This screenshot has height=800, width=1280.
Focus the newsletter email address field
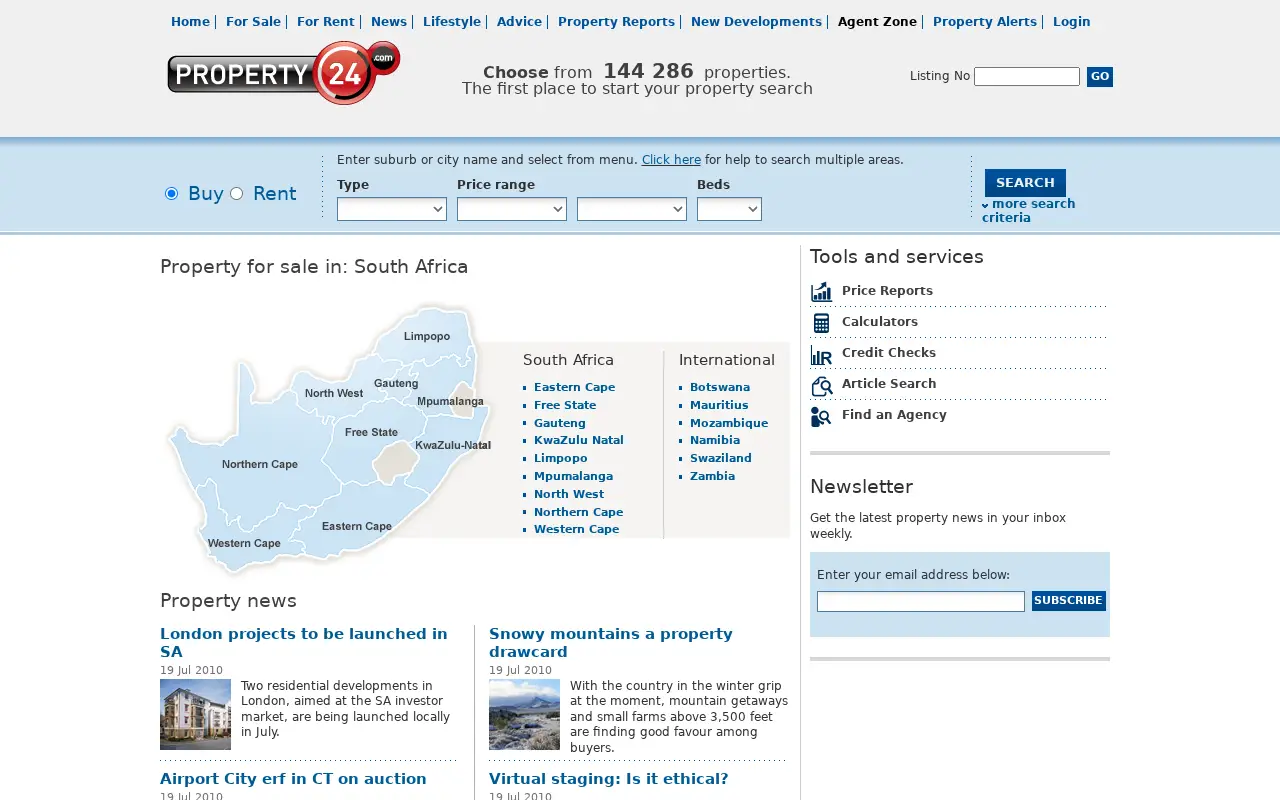pyautogui.click(x=921, y=601)
